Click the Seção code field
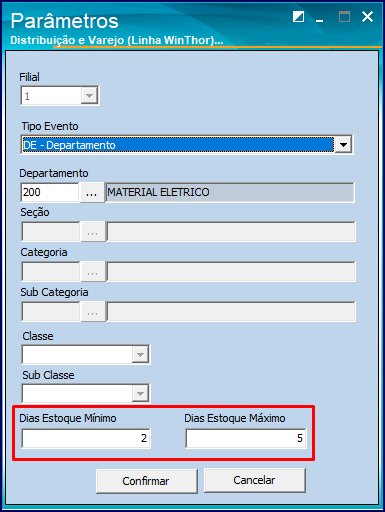The image size is (385, 512). (x=51, y=231)
